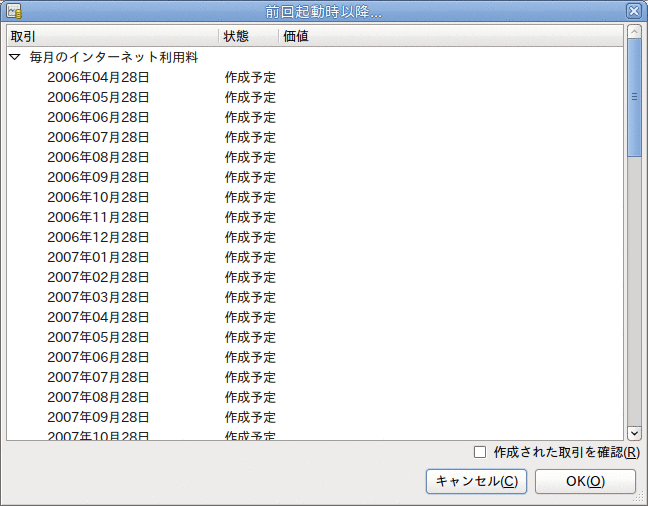Select the 2006年11月28日 row
648x506 pixels.
(315, 217)
